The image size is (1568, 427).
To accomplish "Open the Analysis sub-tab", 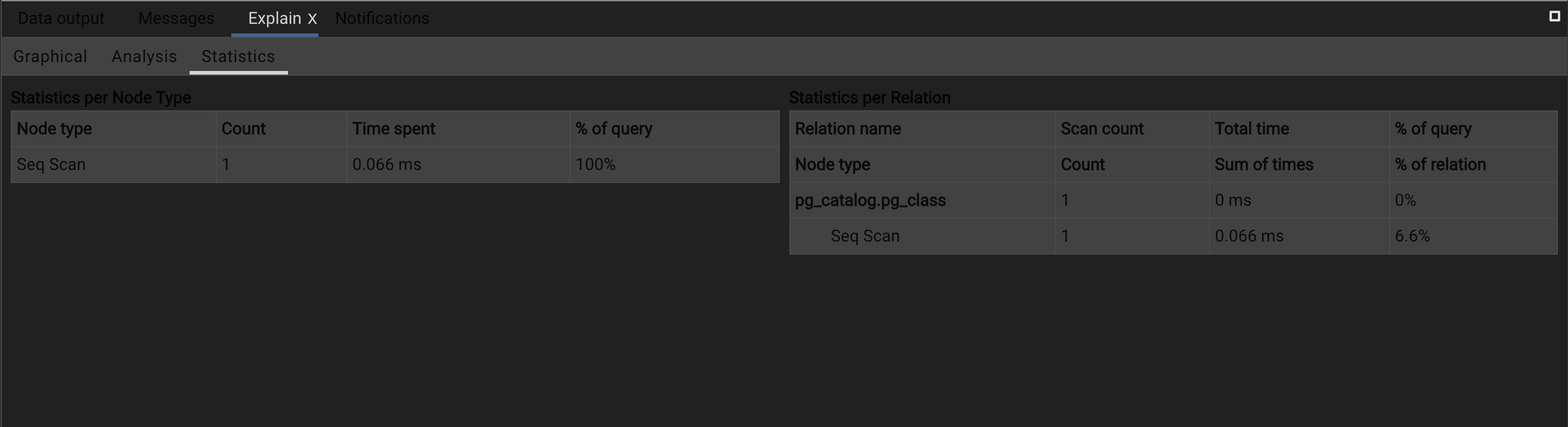I will click(144, 57).
